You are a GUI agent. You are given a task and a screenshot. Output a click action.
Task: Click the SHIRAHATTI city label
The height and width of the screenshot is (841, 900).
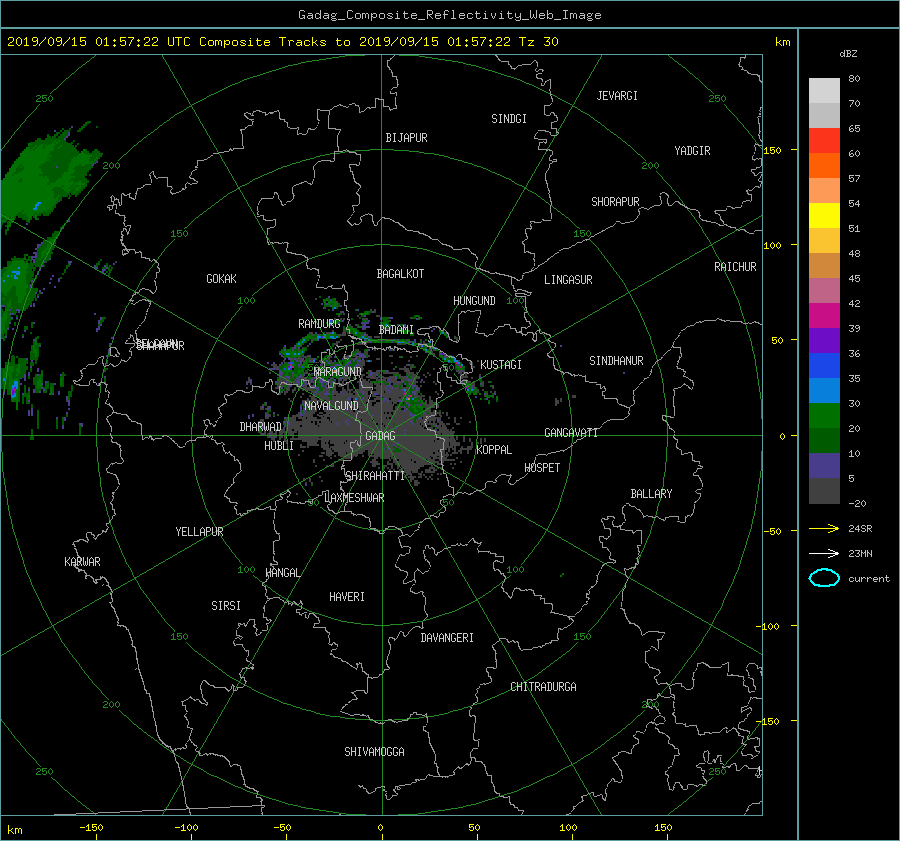375,476
